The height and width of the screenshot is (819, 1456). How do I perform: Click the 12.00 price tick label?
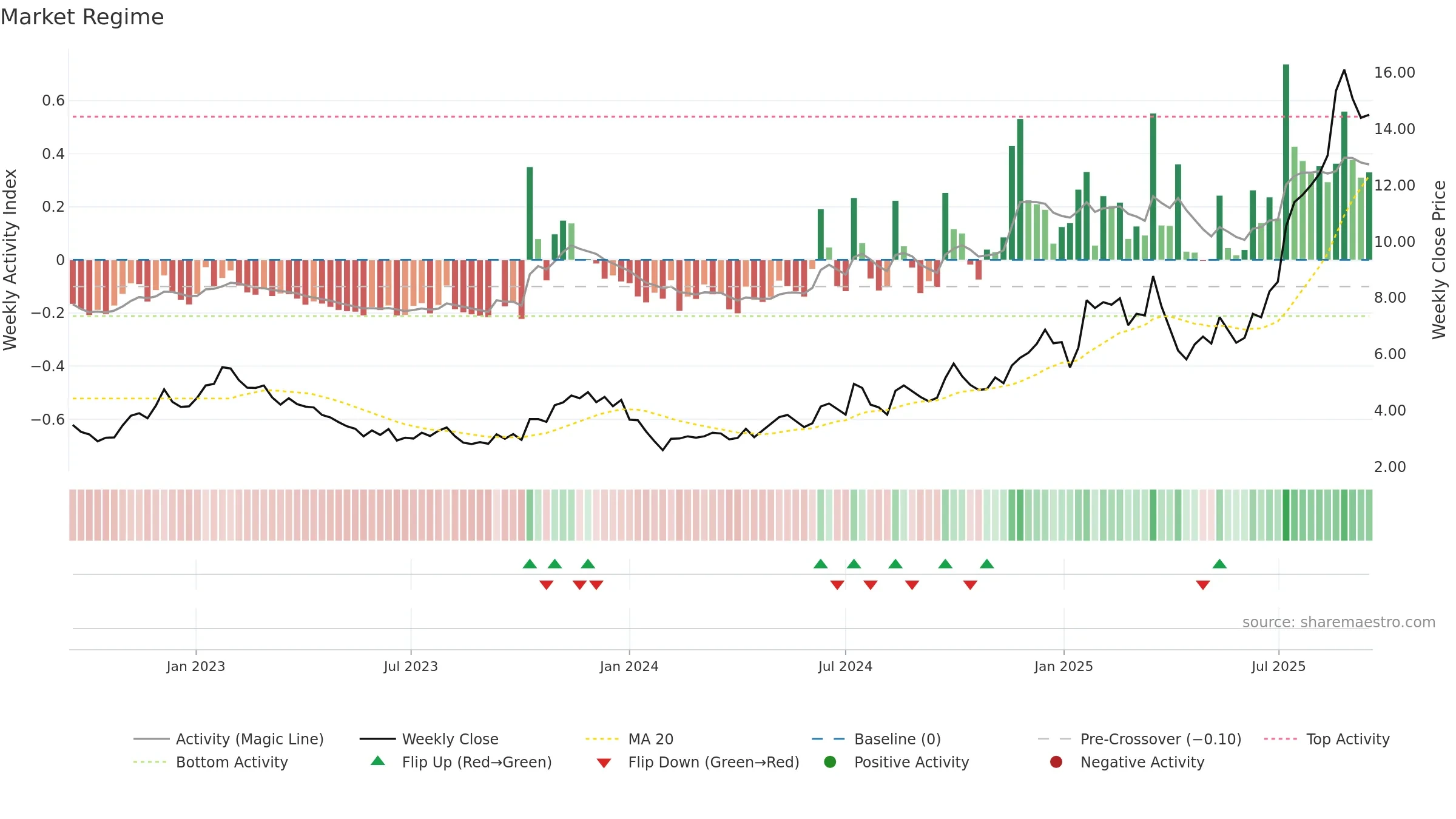(1395, 185)
